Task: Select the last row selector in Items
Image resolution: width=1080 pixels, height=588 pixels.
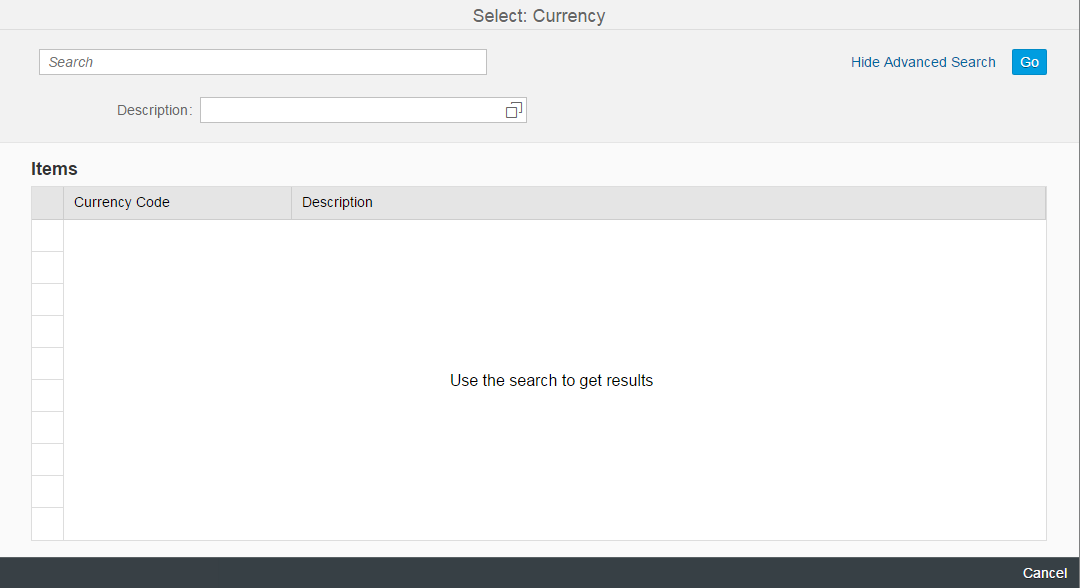Action: [47, 524]
